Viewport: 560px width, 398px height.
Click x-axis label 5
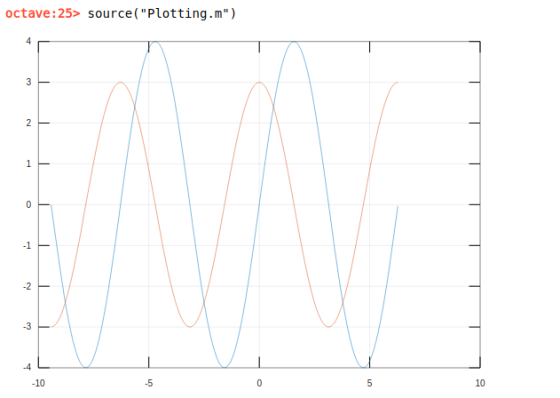click(370, 383)
